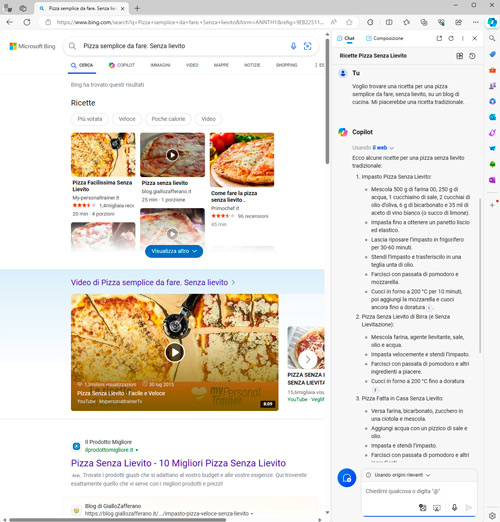Open new browser tab plus button

(137, 9)
